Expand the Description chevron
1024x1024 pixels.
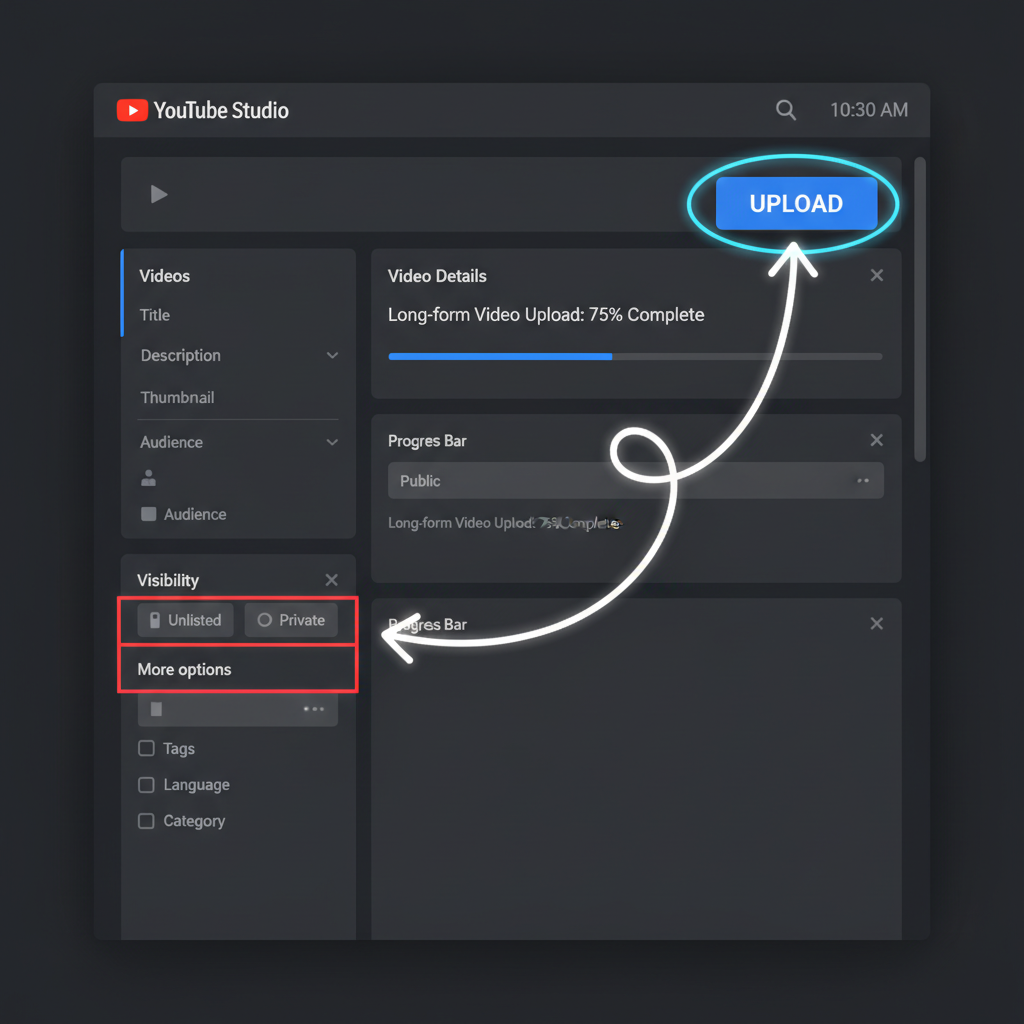tap(332, 355)
